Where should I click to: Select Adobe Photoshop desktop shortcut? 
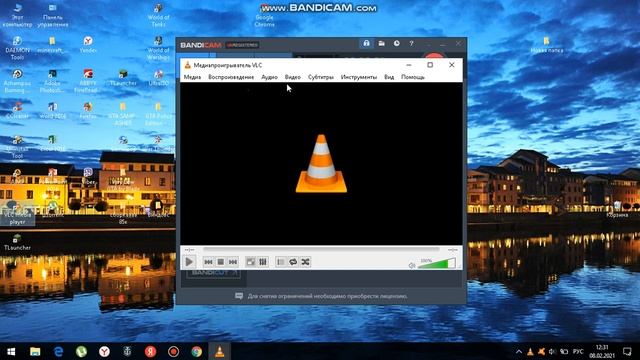[x=52, y=81]
